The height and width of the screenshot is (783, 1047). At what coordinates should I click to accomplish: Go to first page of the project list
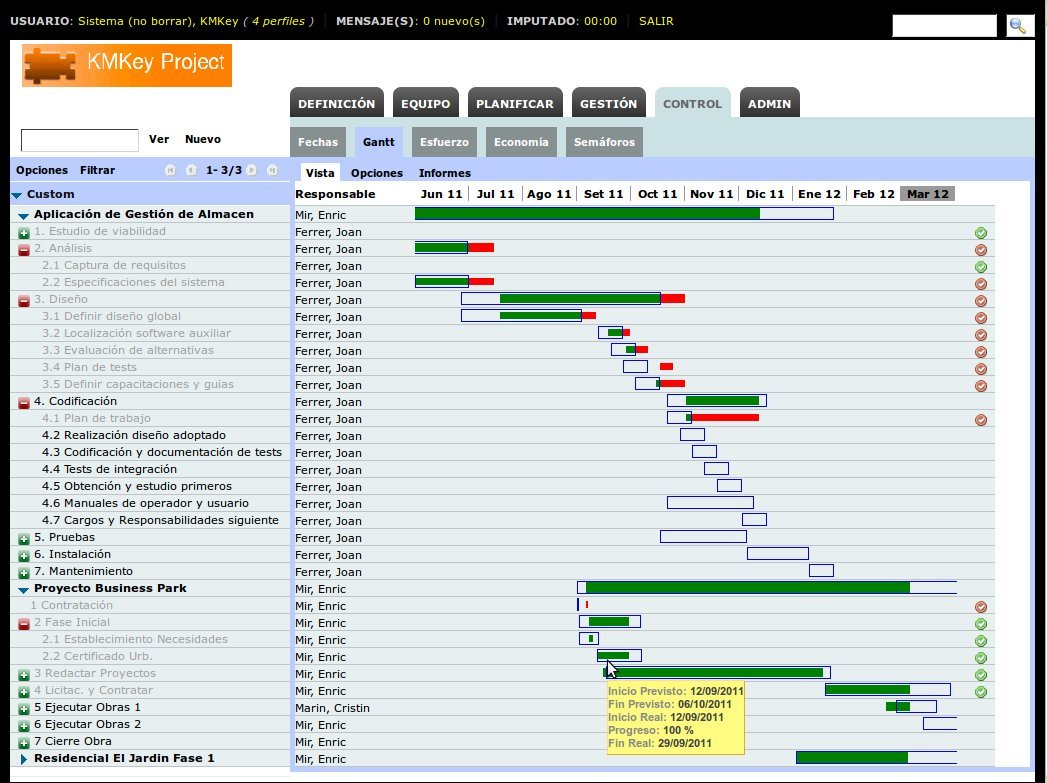click(x=171, y=171)
